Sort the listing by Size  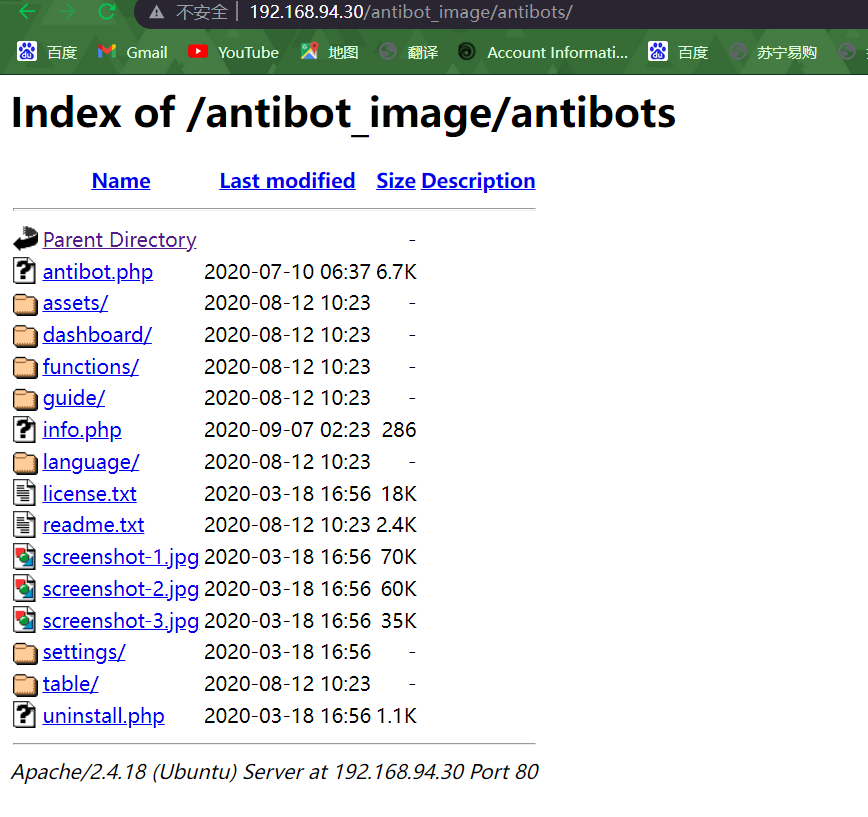pyautogui.click(x=396, y=181)
